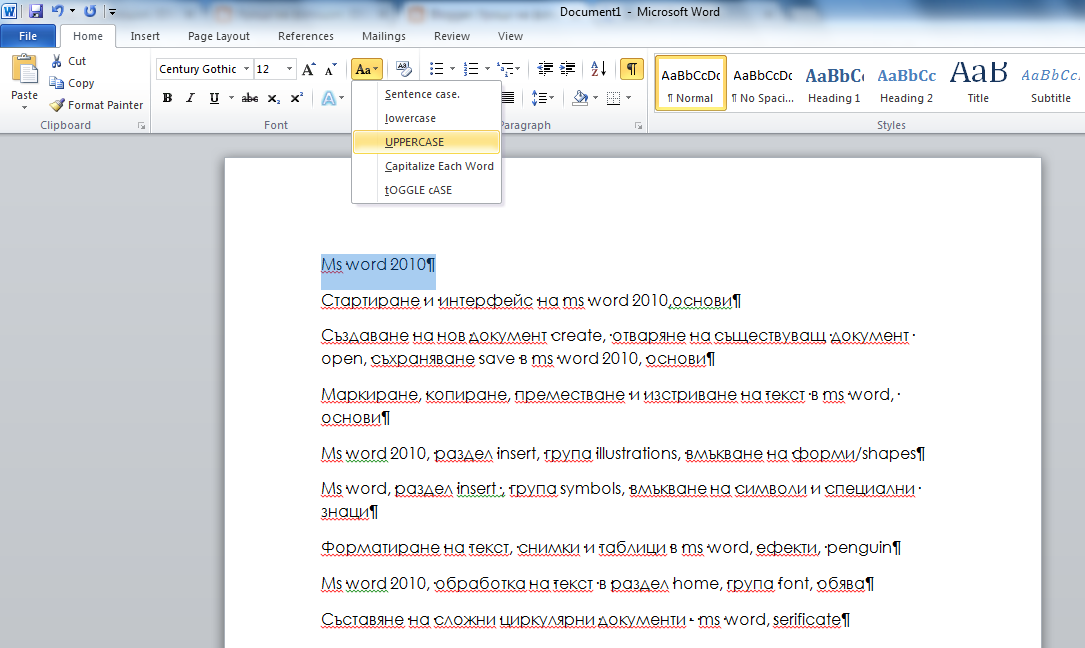Switch to the Mailings tab

(383, 36)
